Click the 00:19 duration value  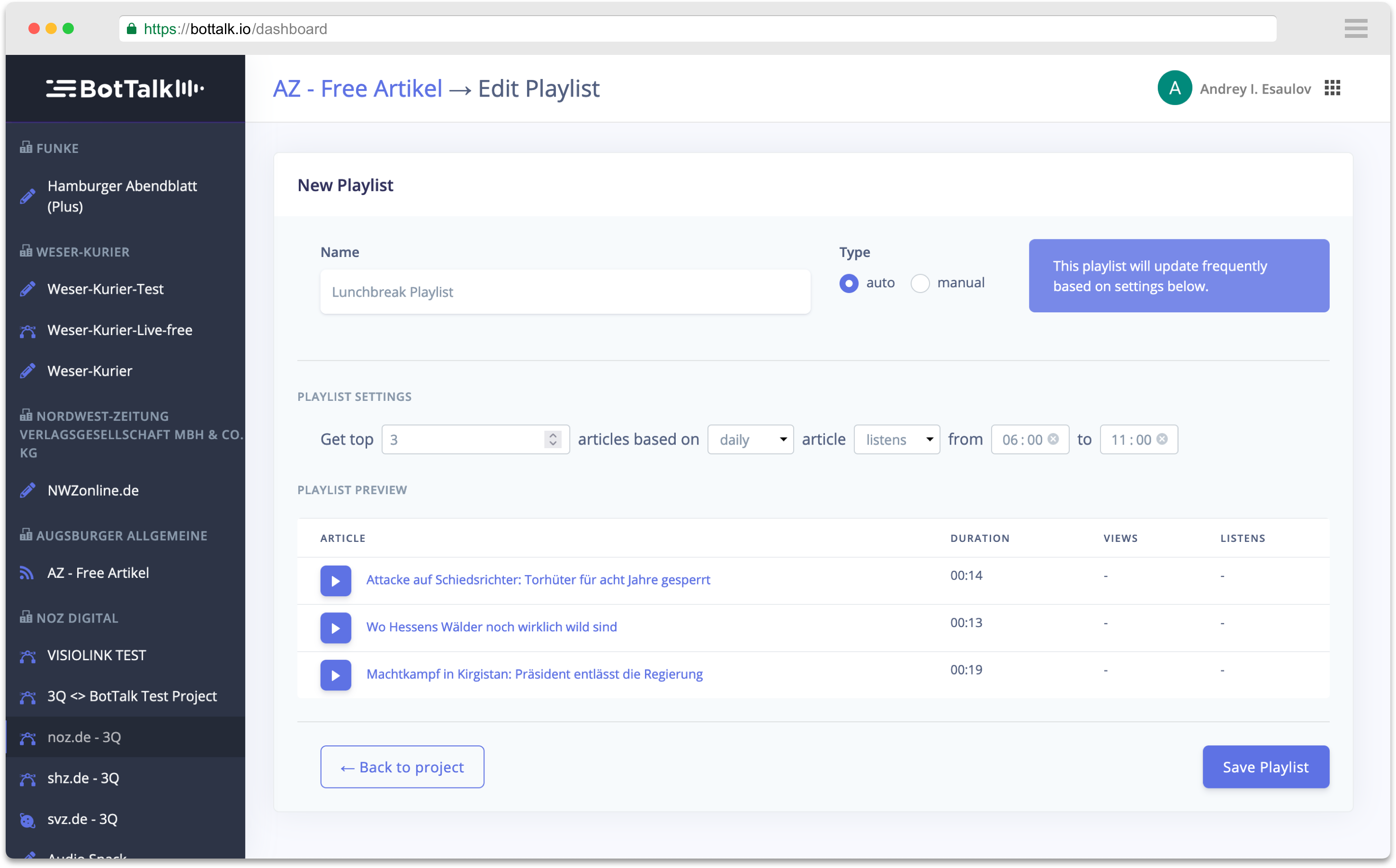pyautogui.click(x=966, y=669)
